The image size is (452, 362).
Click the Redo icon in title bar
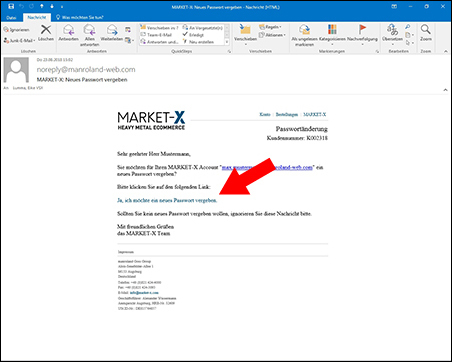32,6
